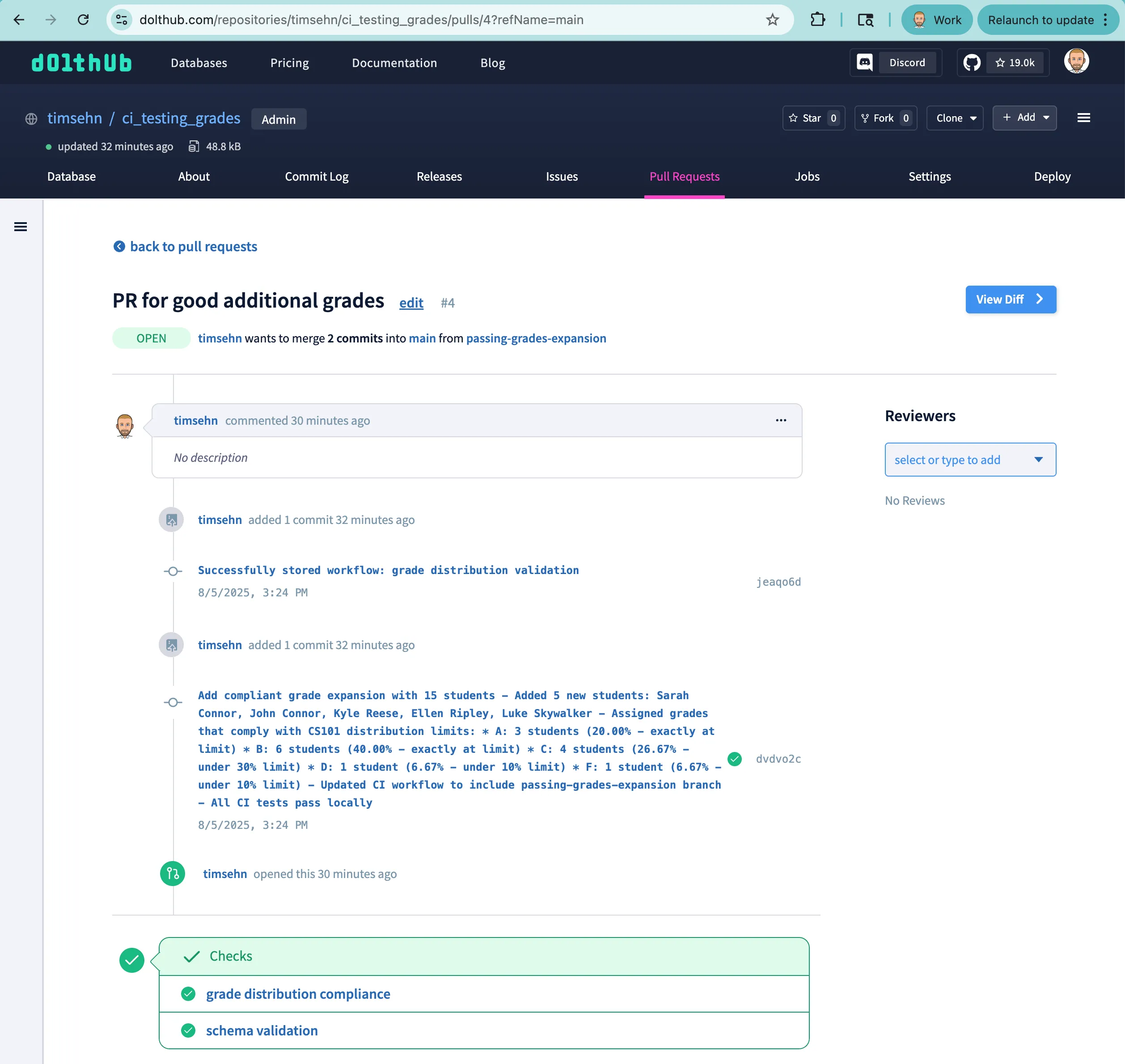Open the left sidebar hamburger menu

[x=21, y=226]
